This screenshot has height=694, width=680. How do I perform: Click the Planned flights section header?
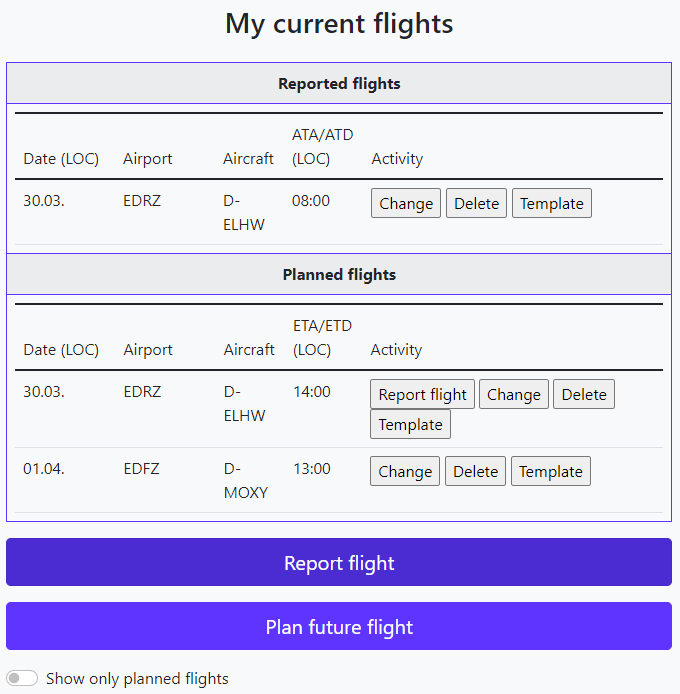[339, 274]
